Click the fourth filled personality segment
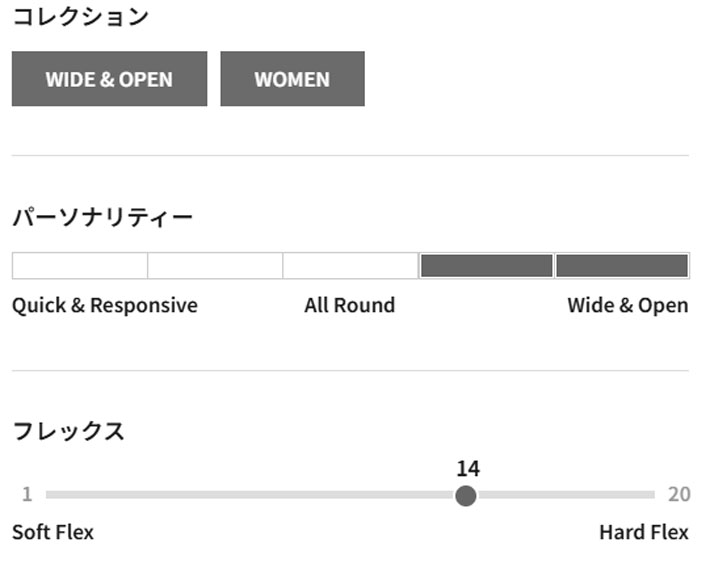The width and height of the screenshot is (710, 576). pyautogui.click(x=486, y=266)
